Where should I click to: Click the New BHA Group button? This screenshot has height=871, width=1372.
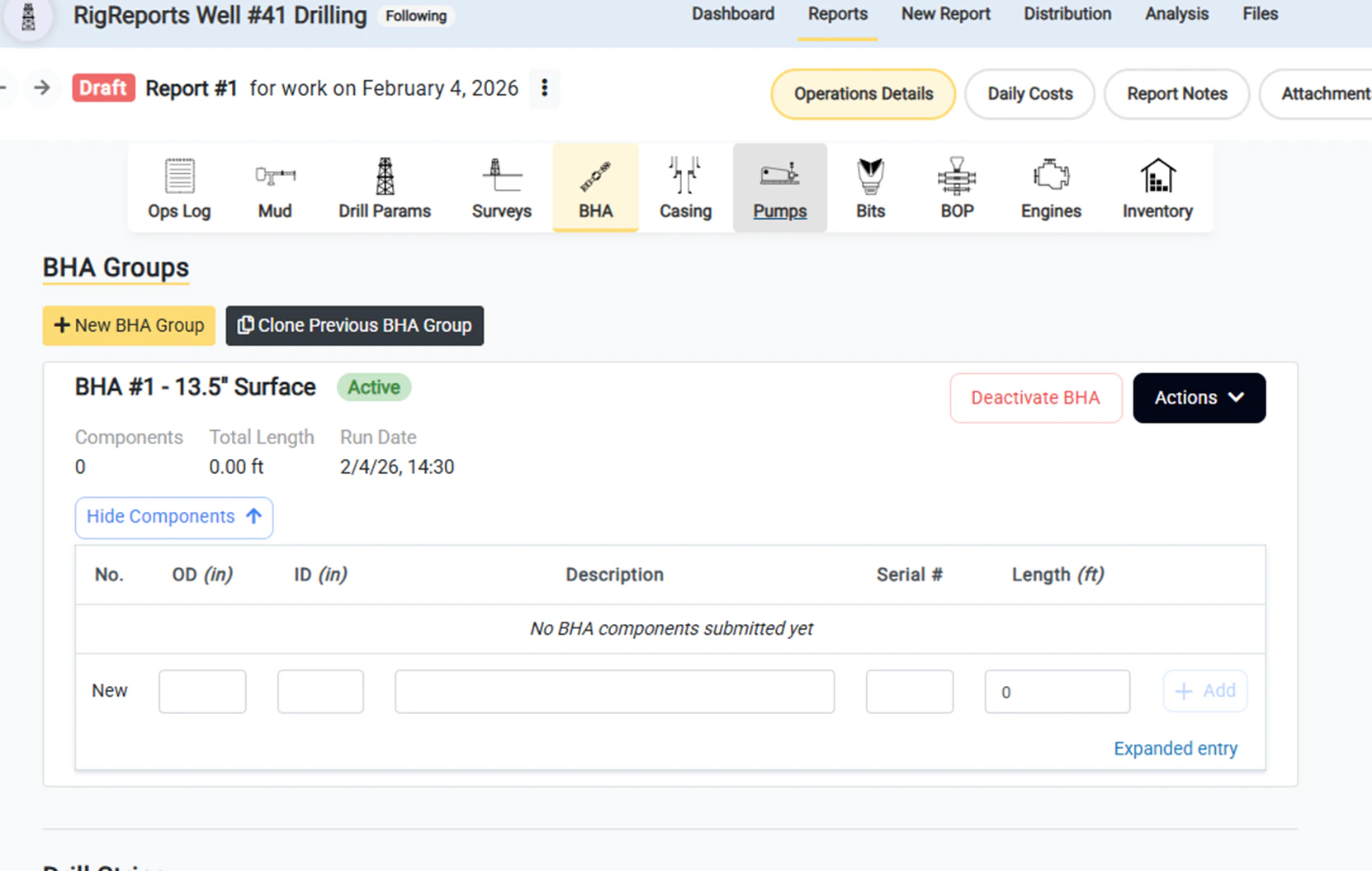click(128, 325)
